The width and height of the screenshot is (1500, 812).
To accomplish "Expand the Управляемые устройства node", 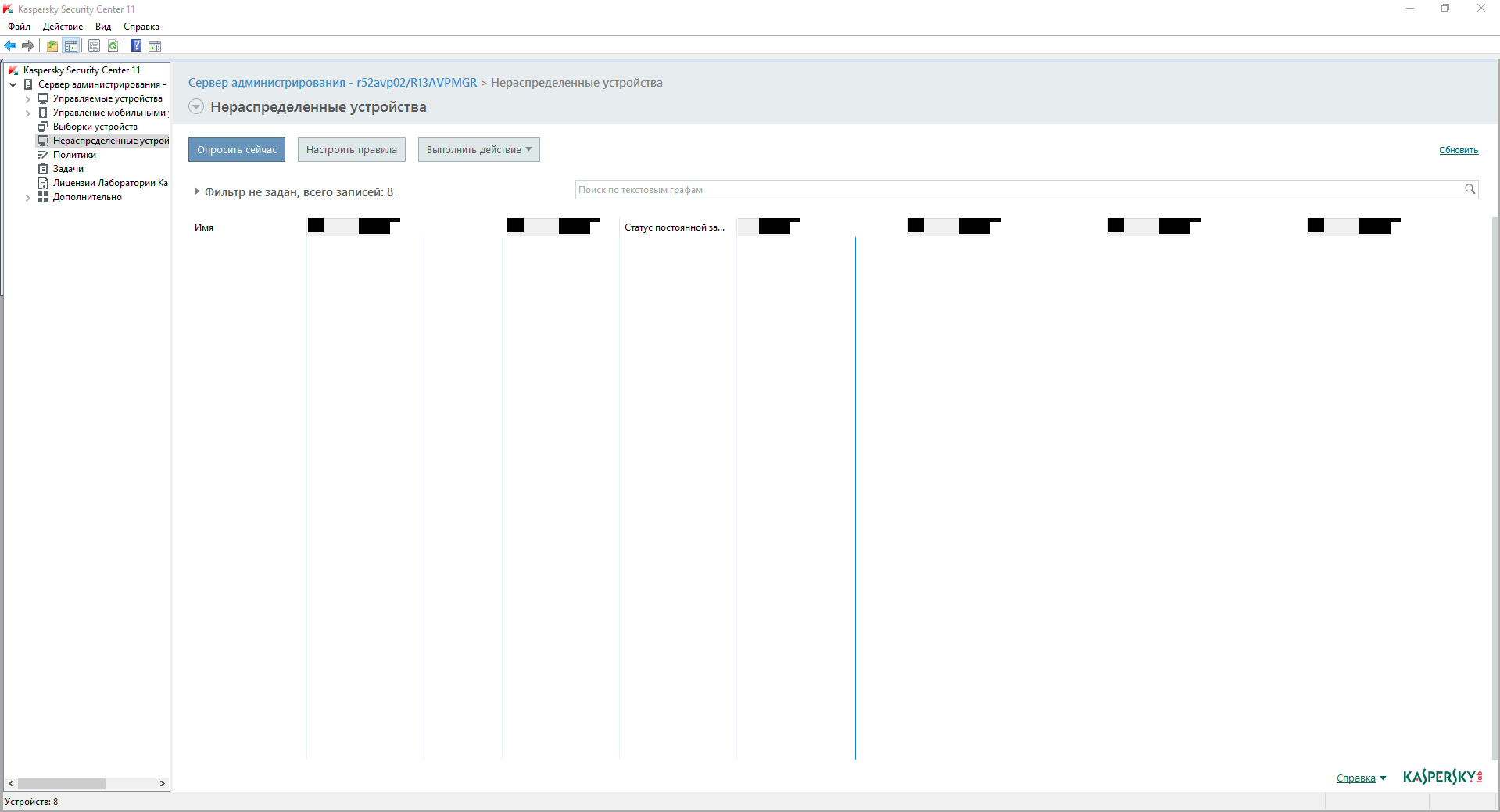I will click(28, 99).
